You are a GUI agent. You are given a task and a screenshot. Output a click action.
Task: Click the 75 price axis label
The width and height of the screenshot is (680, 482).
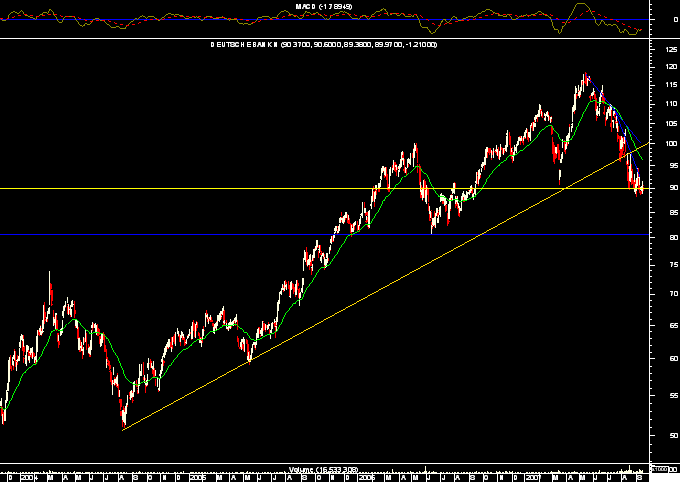(673, 265)
